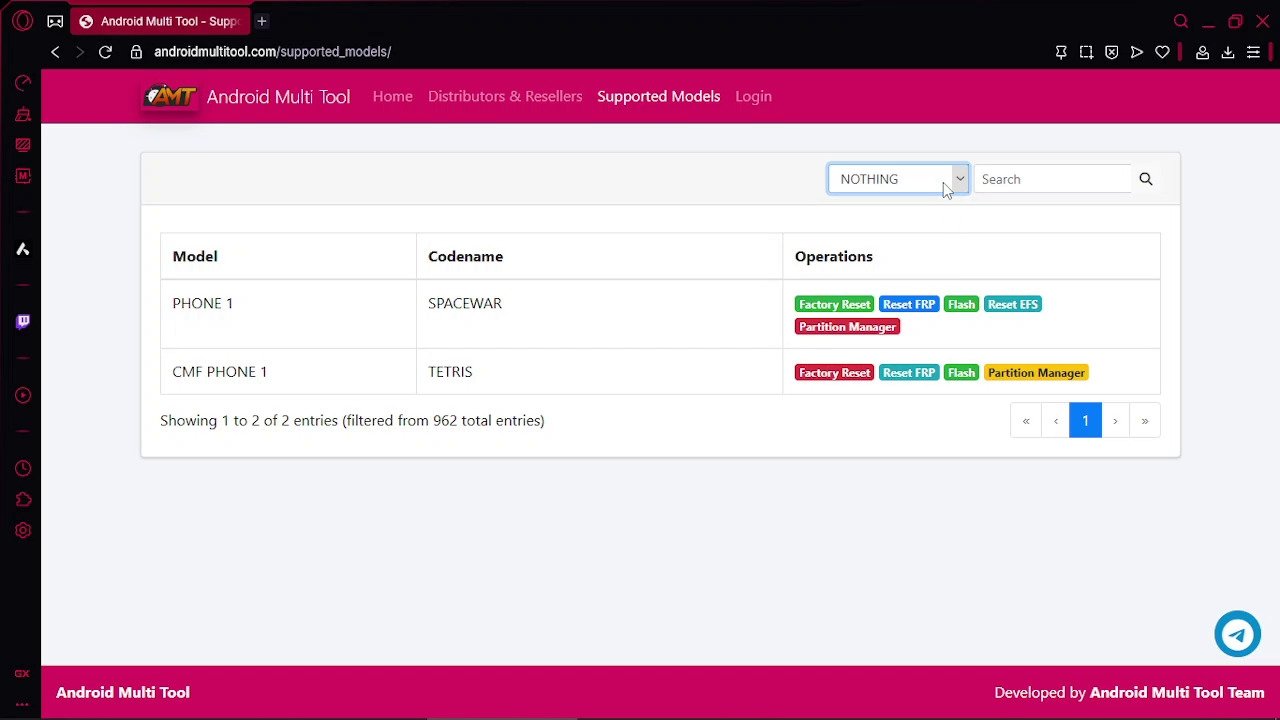The image size is (1280, 720).
Task: Click the TETRIS codename cell
Action: [x=599, y=372]
